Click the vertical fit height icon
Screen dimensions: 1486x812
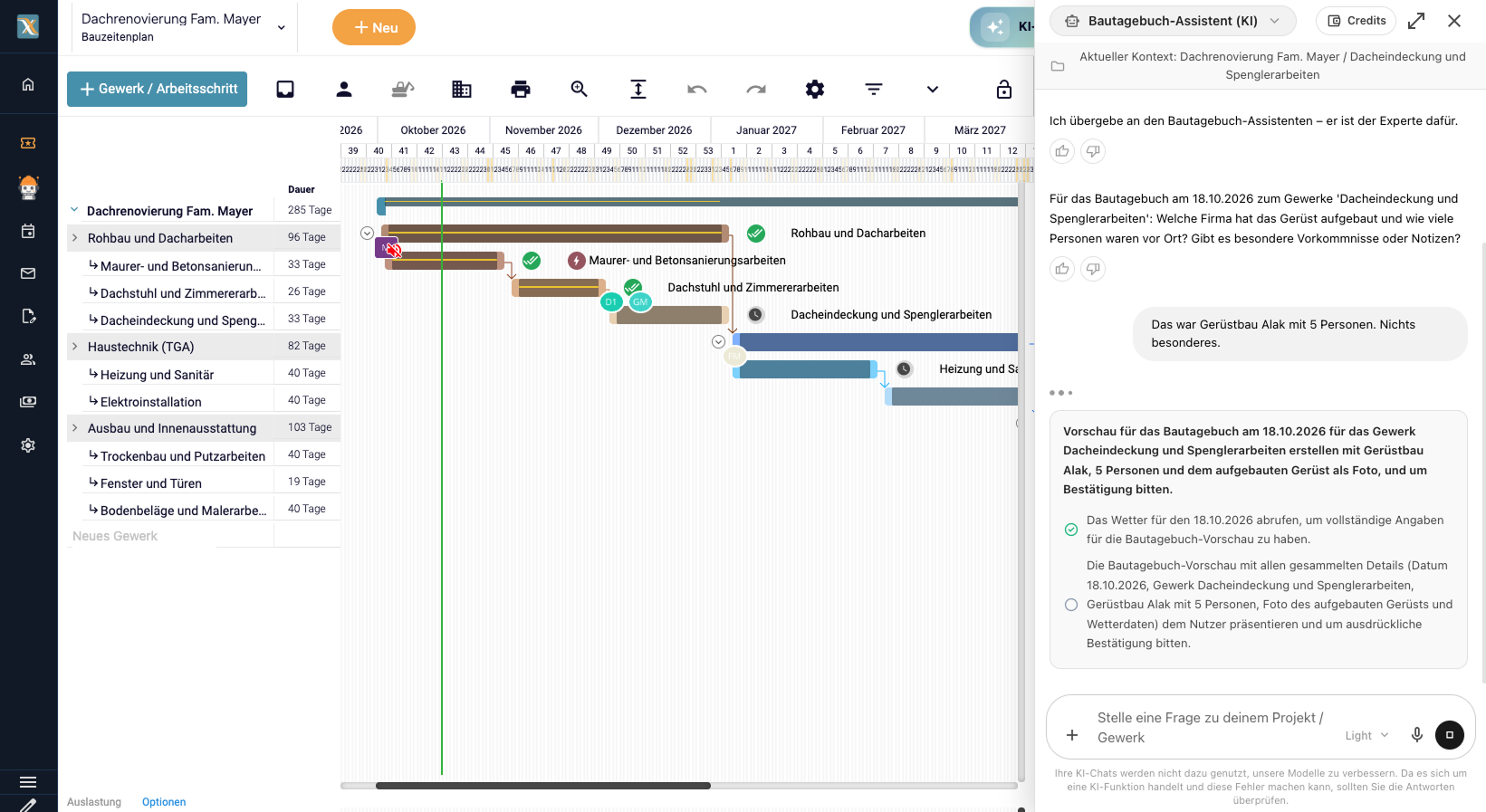638,89
